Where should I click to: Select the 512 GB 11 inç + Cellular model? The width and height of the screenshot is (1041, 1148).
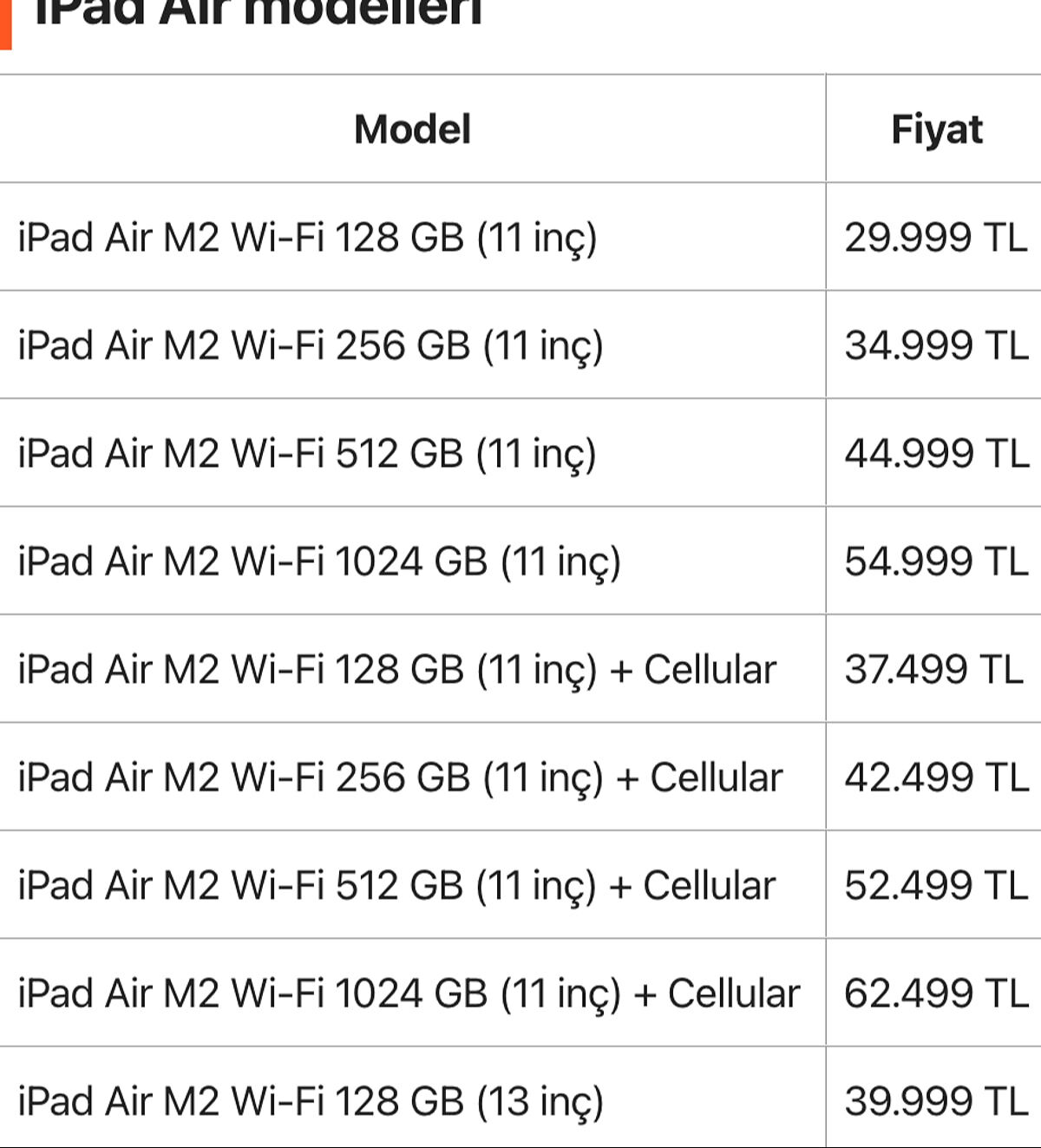point(396,885)
